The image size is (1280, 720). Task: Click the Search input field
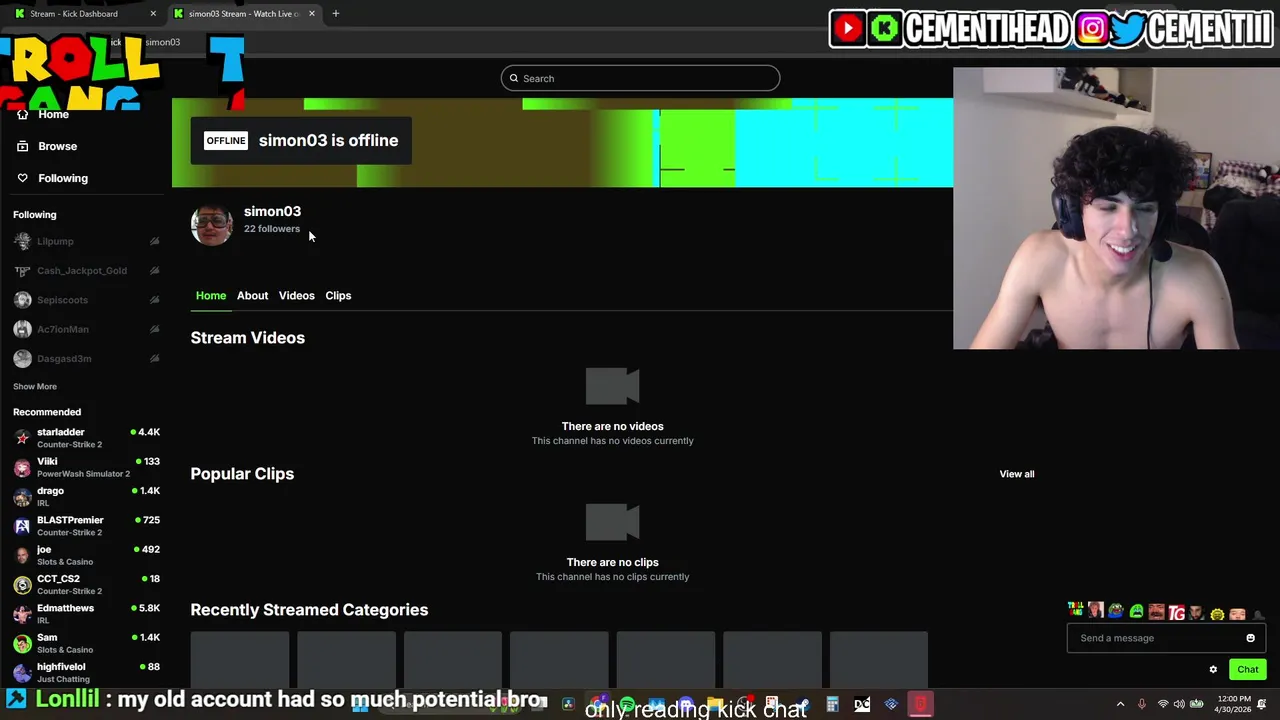[640, 78]
